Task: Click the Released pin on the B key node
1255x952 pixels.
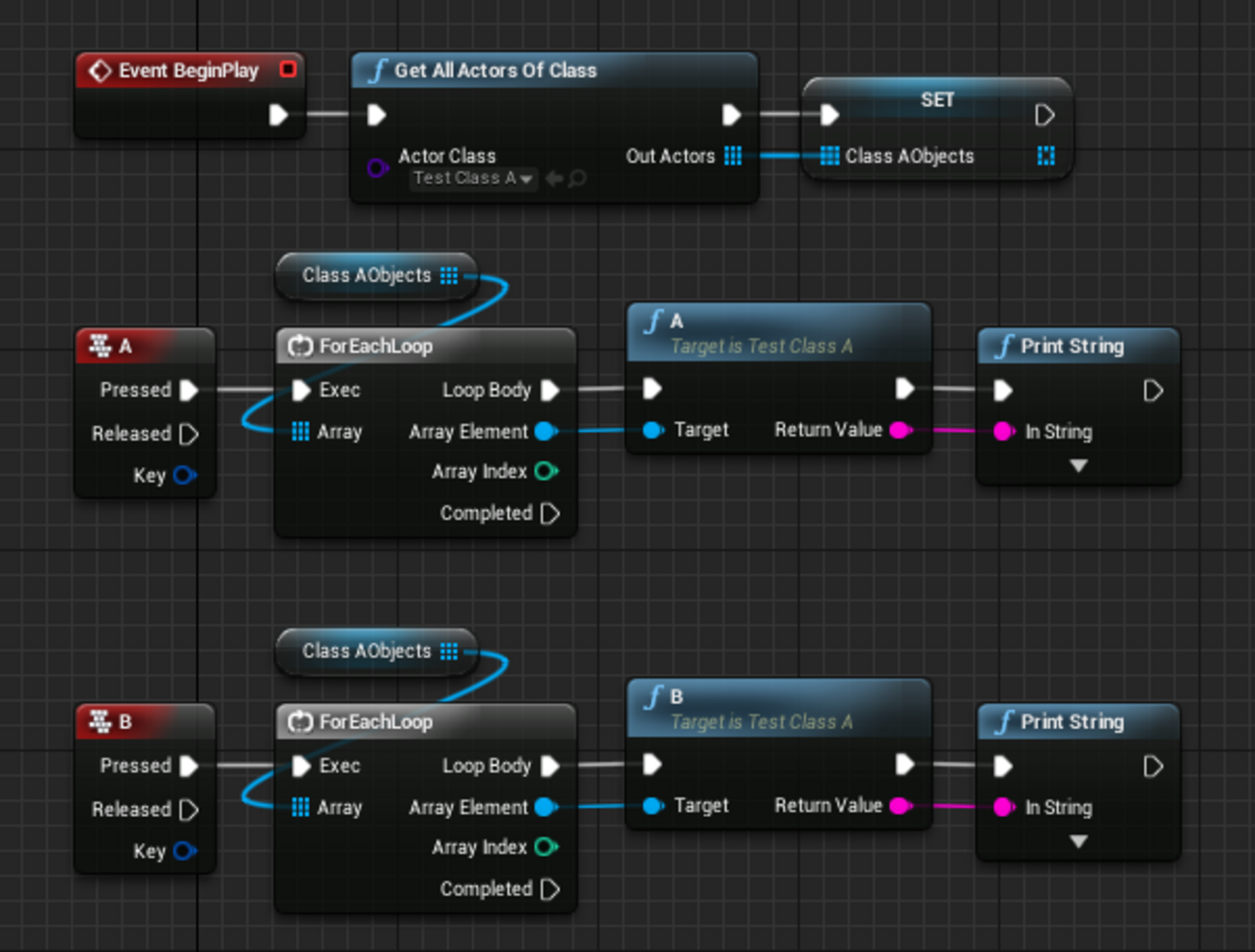Action: (188, 809)
